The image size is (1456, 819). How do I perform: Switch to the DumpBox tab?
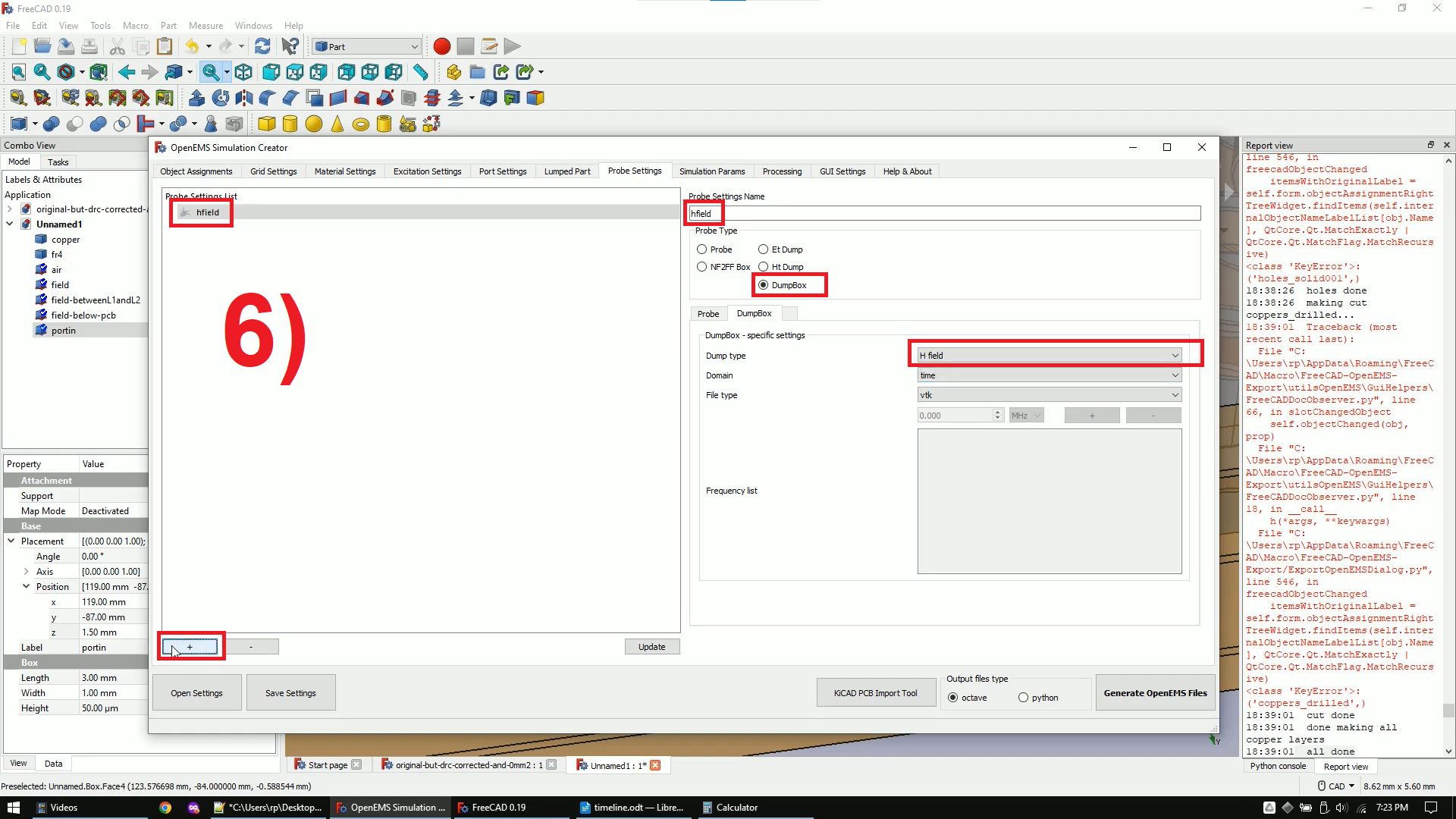[x=753, y=313]
